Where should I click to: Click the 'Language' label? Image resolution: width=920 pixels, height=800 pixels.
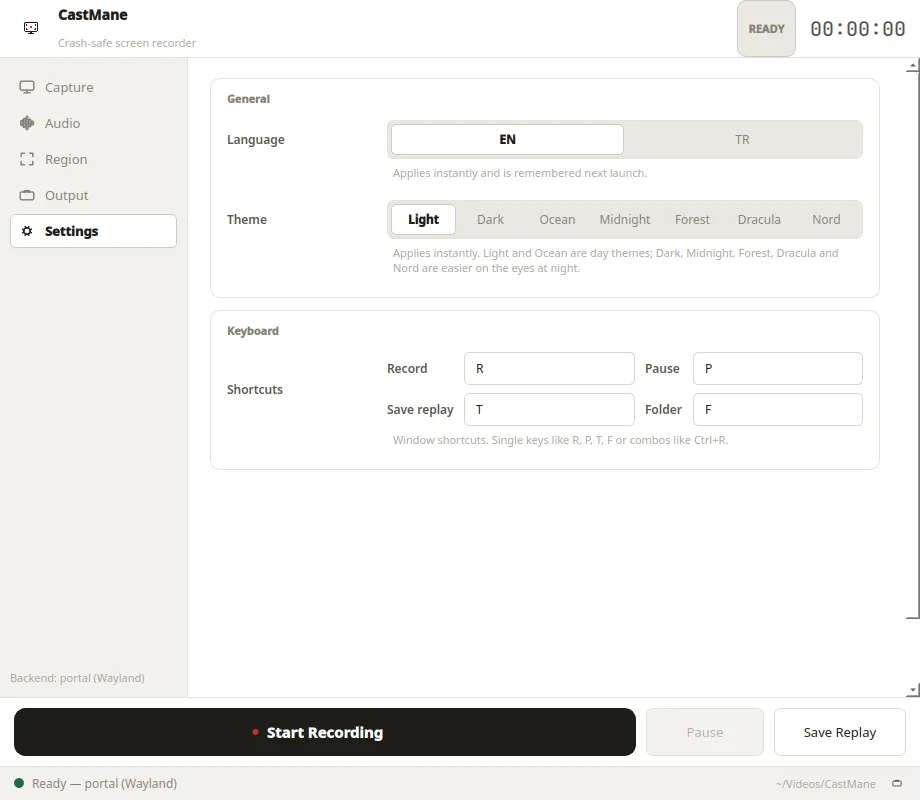(x=256, y=140)
